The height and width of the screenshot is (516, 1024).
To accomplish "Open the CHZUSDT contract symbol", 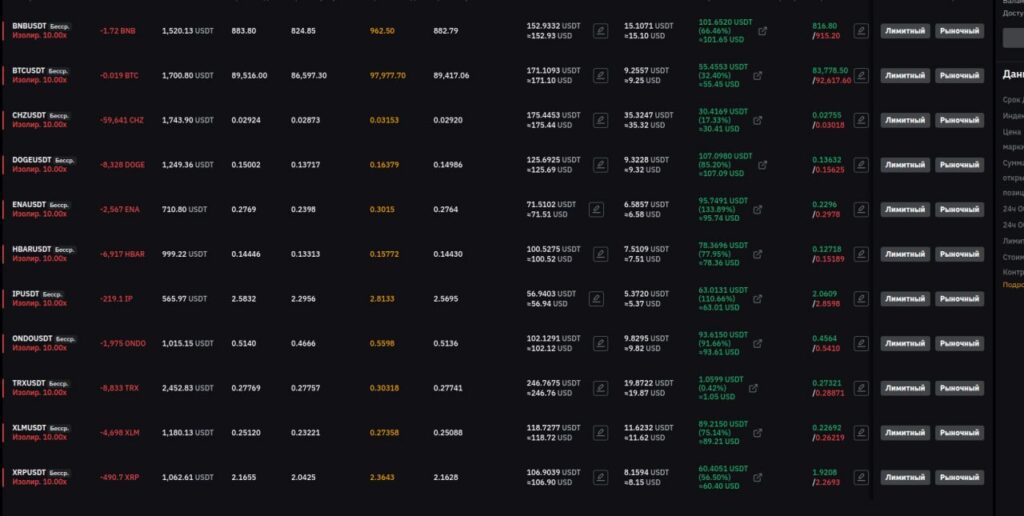I will [x=29, y=116].
